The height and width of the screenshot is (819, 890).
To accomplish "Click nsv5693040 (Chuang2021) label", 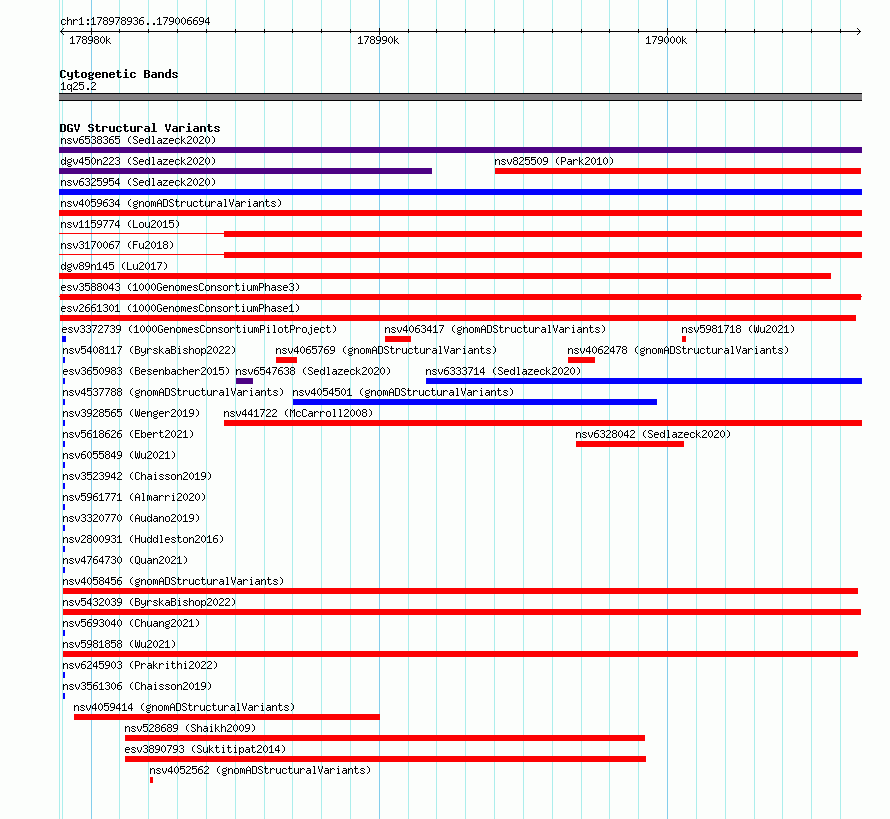I will point(131,623).
